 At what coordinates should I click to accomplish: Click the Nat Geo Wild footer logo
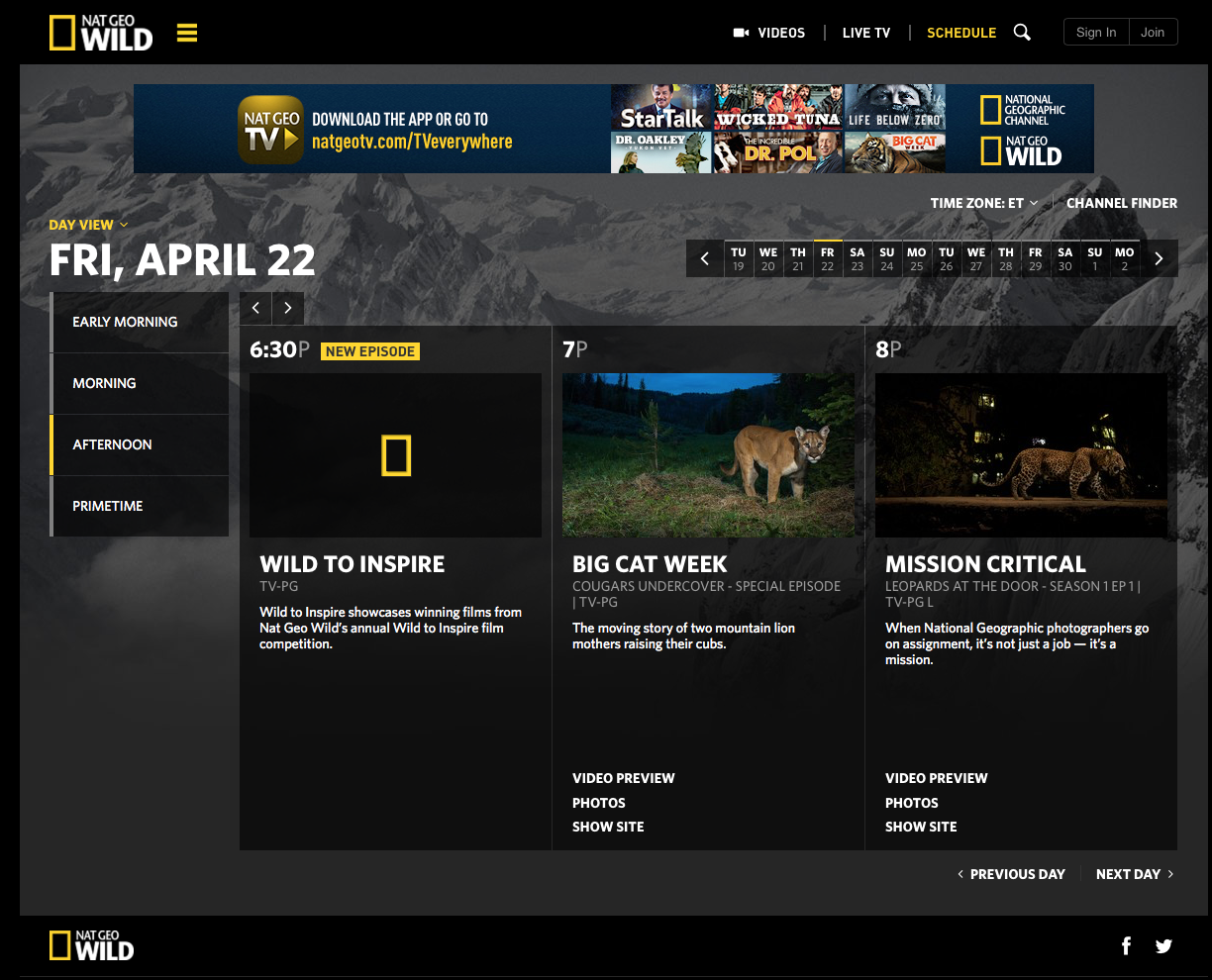92,945
